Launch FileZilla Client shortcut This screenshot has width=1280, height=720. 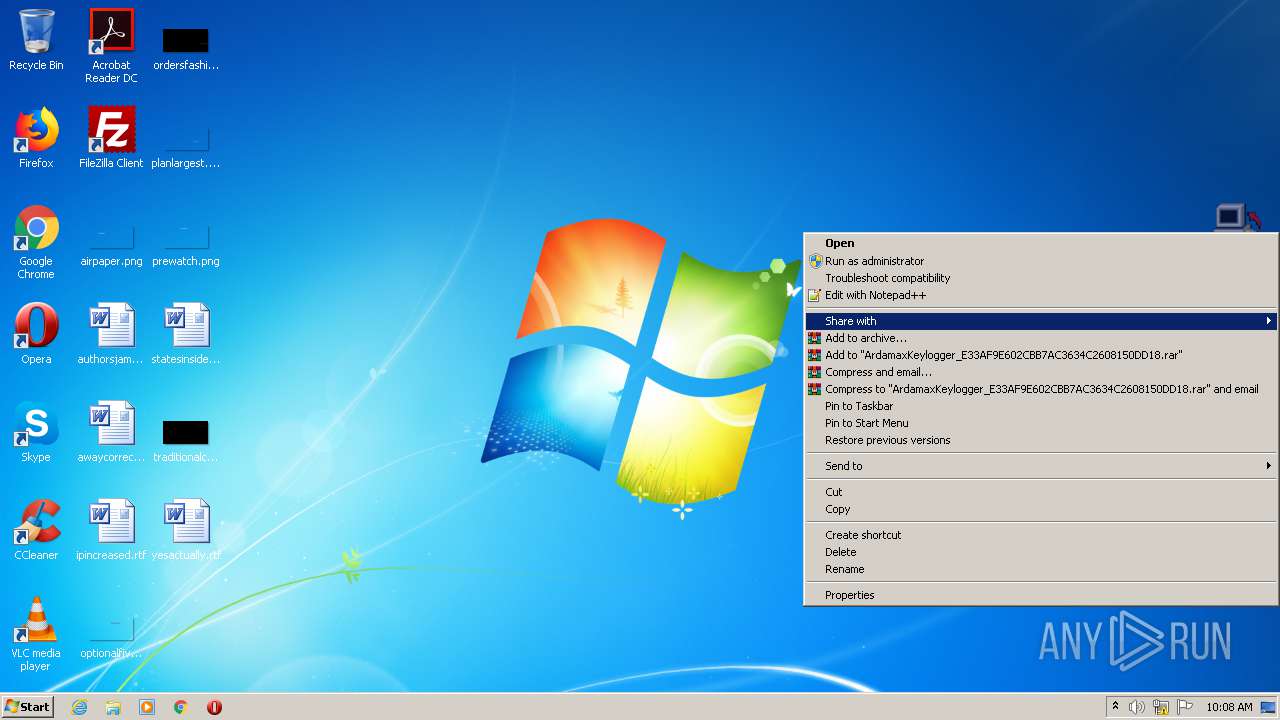click(111, 138)
